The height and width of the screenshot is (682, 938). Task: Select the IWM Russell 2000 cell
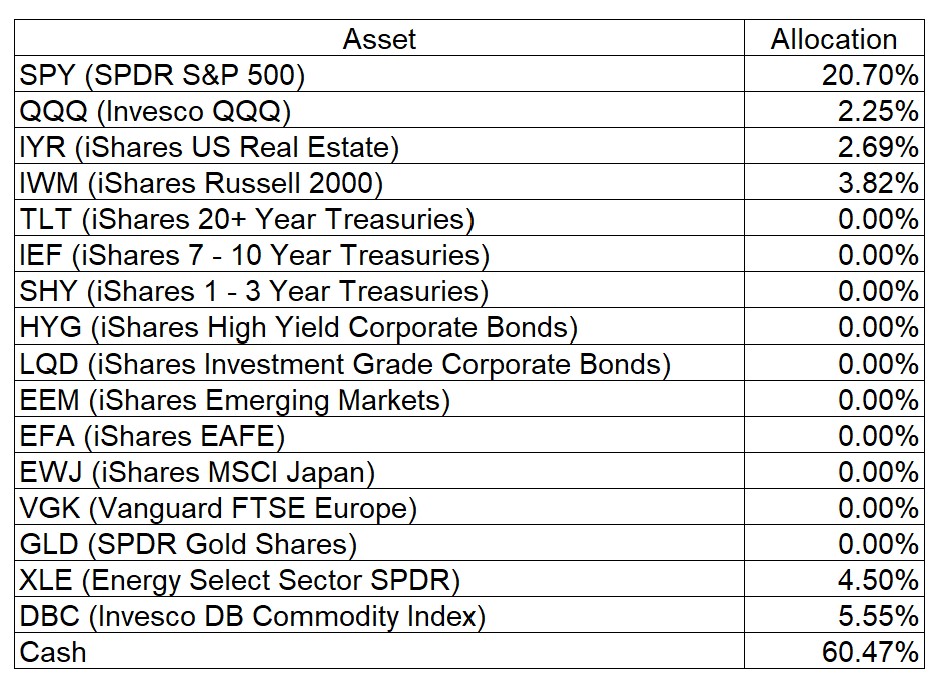[201, 183]
